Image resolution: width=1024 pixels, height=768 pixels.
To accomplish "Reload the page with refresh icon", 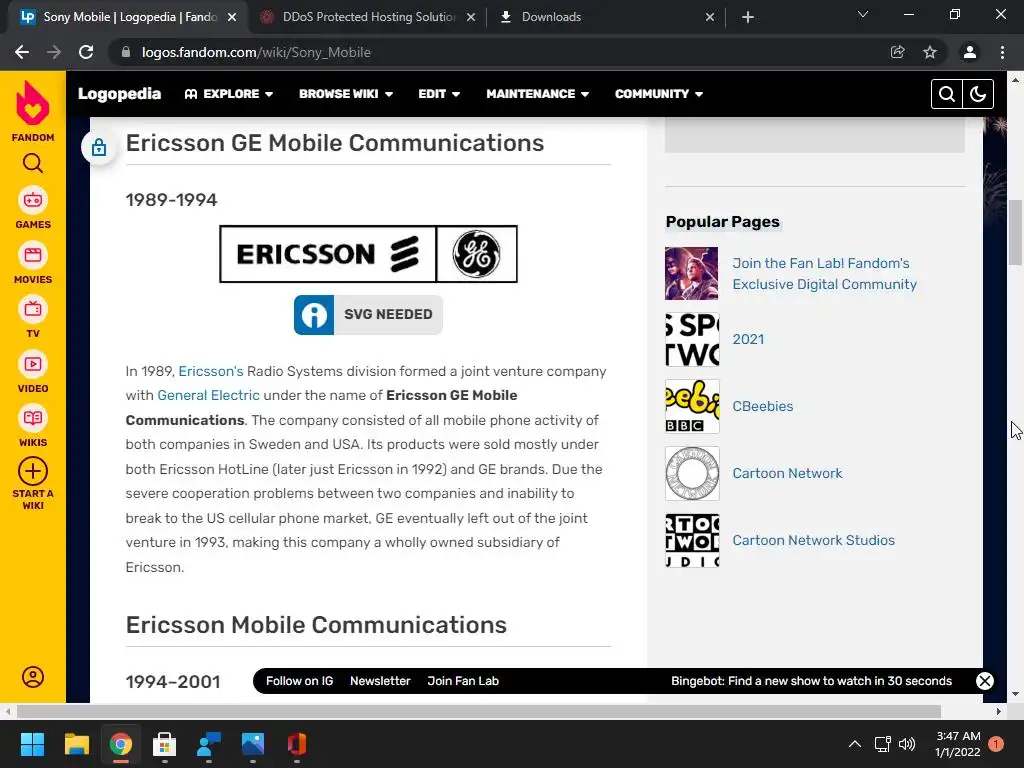I will coord(86,52).
